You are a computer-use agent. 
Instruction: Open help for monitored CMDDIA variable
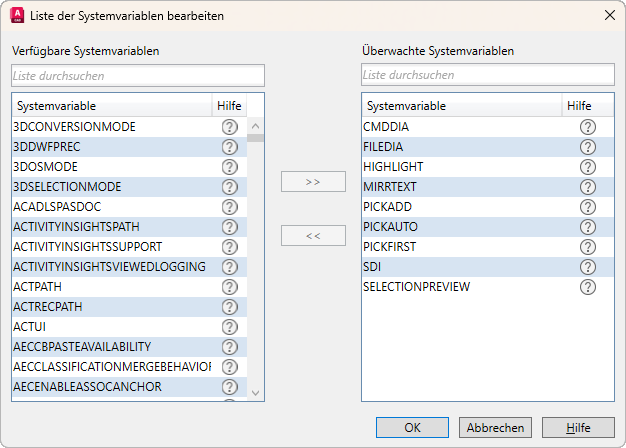click(588, 127)
